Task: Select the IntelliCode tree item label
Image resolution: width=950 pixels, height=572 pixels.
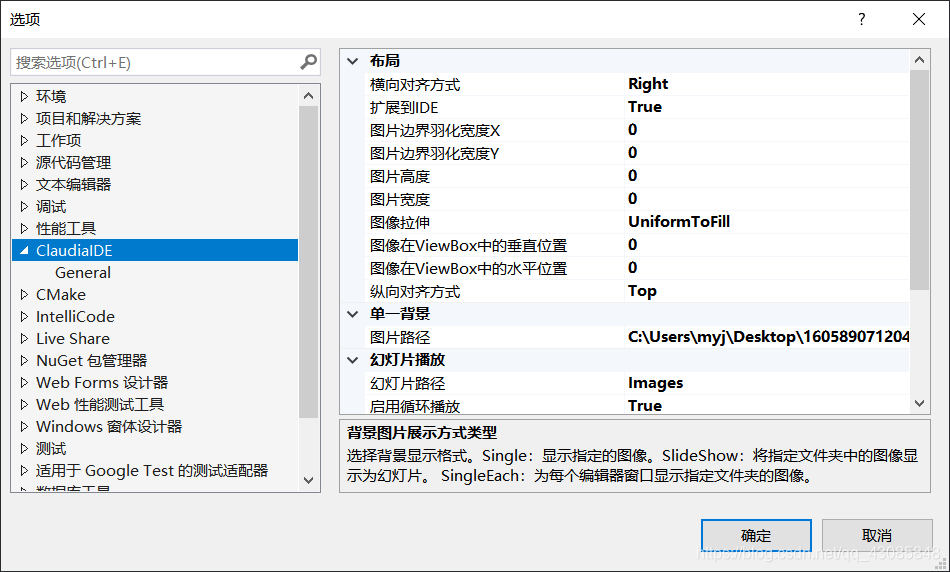Action: [x=75, y=316]
